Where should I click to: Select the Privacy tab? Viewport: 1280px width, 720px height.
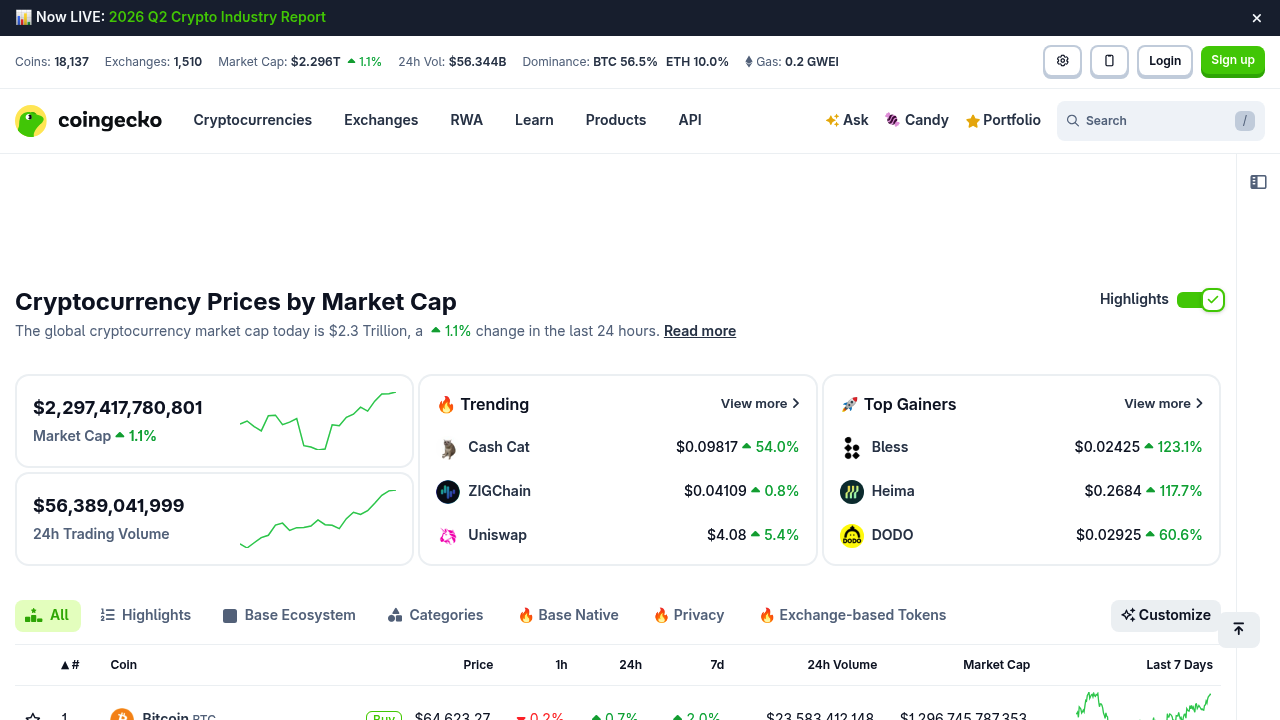[688, 616]
